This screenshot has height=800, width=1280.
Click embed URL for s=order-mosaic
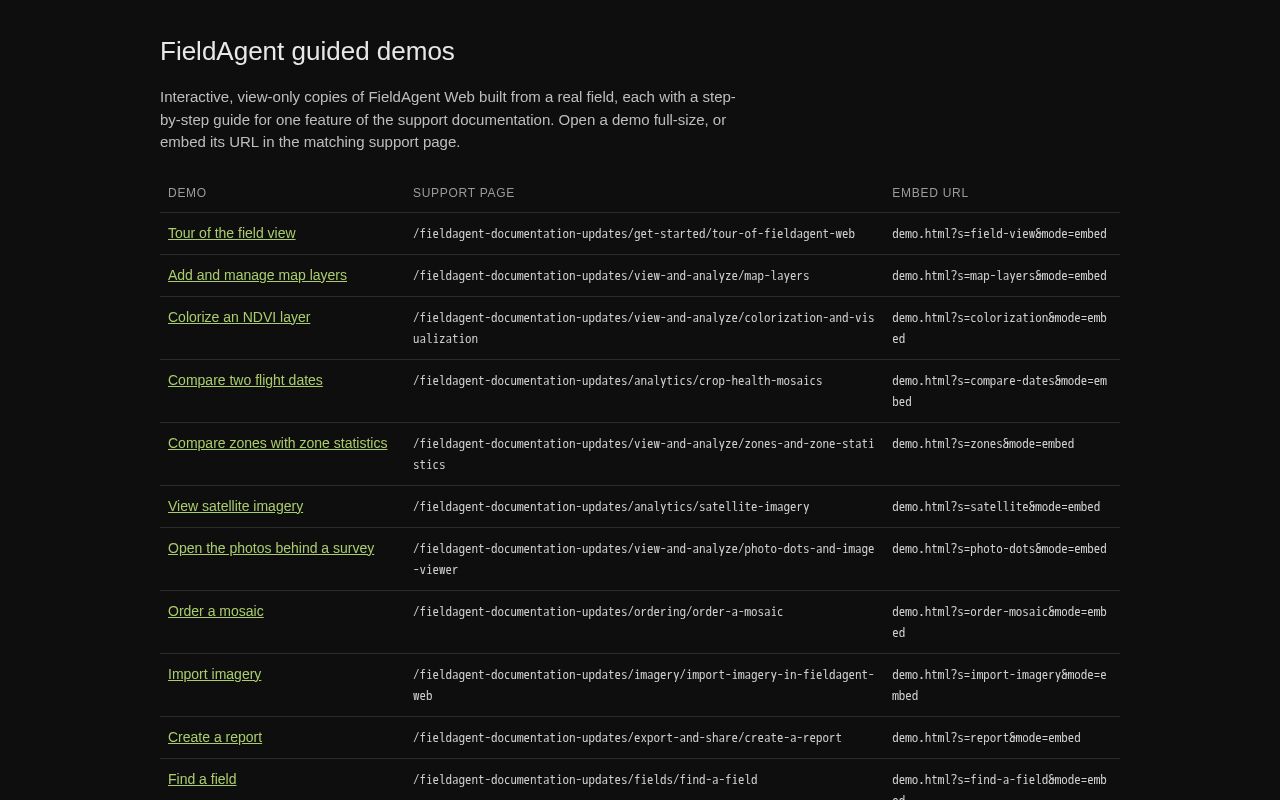tap(999, 622)
